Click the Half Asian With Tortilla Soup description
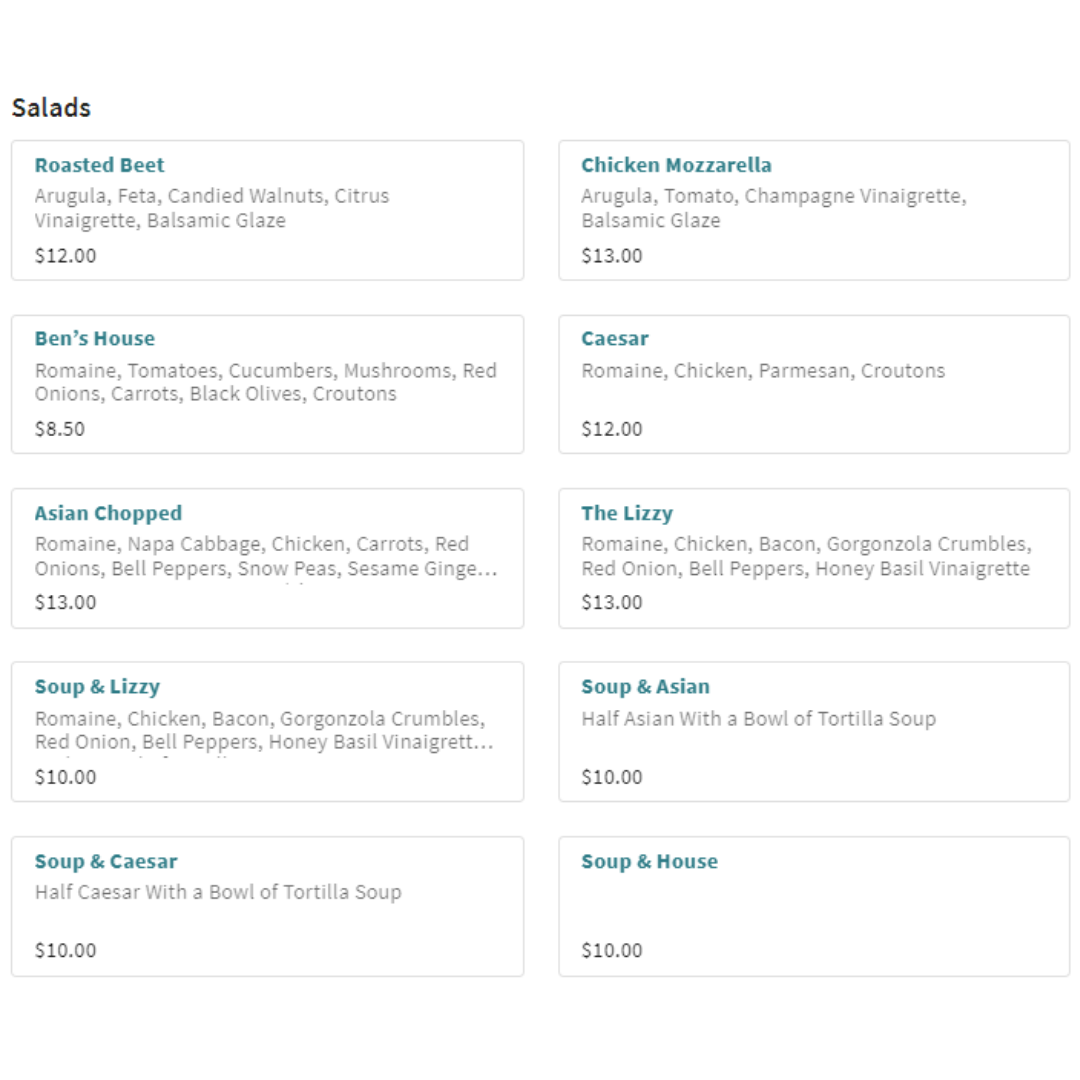Image resolution: width=1080 pixels, height=1080 pixels. tap(758, 719)
